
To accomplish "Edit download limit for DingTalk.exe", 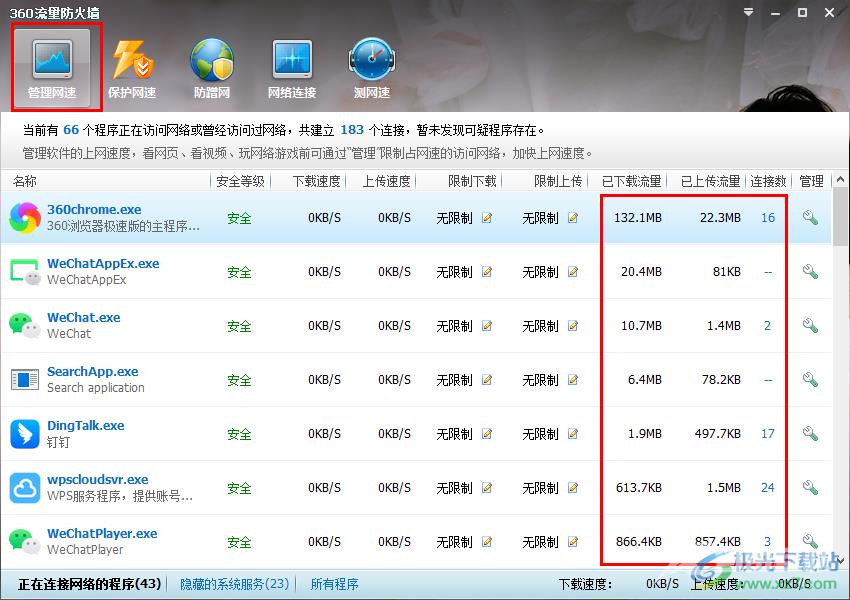I will (487, 434).
